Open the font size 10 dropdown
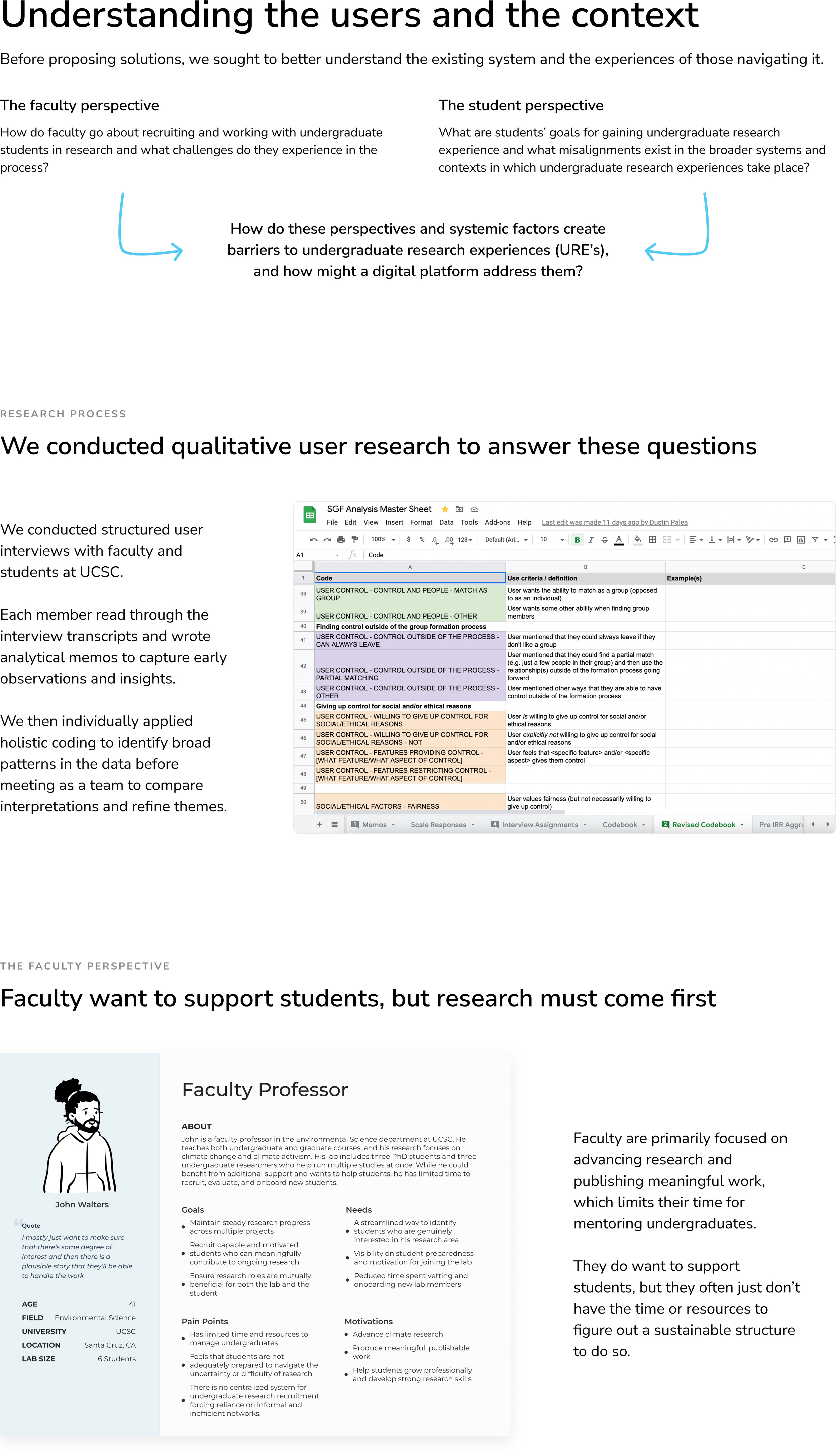 click(x=552, y=540)
